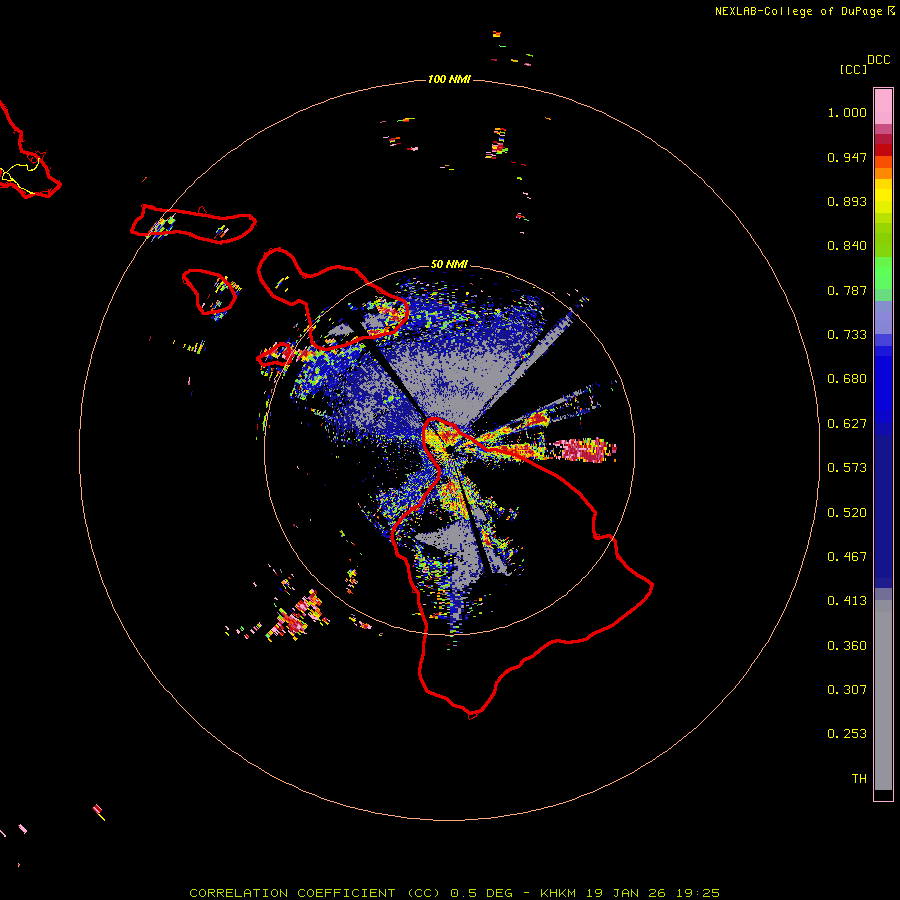Image resolution: width=900 pixels, height=900 pixels.
Task: Pick the red segment of the color bar
Action: (x=883, y=150)
